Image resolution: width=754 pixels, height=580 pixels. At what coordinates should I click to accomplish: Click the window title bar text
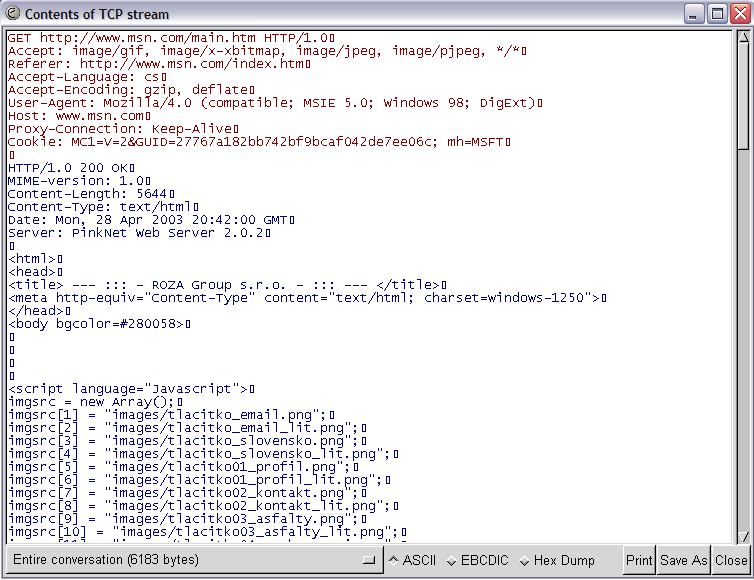(97, 14)
